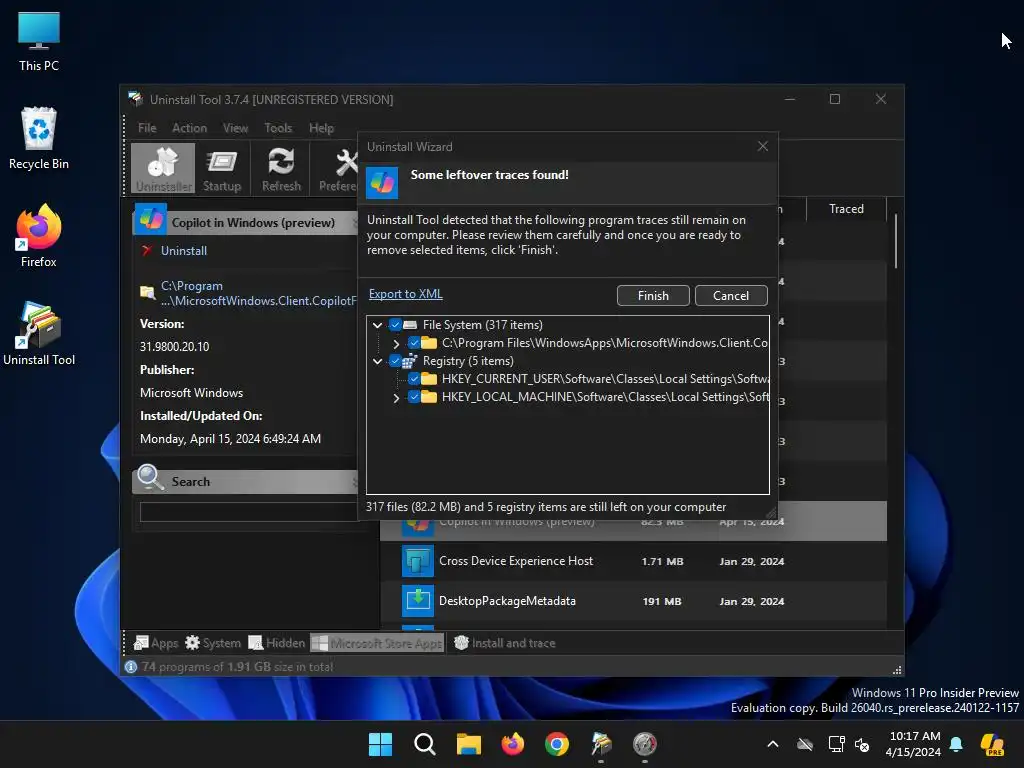
Task: Click the Traced column header
Action: [846, 209]
